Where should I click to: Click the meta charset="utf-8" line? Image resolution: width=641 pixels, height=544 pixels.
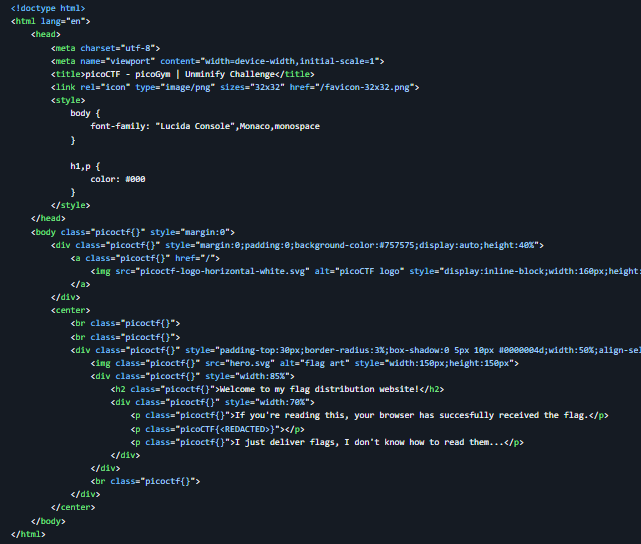105,48
